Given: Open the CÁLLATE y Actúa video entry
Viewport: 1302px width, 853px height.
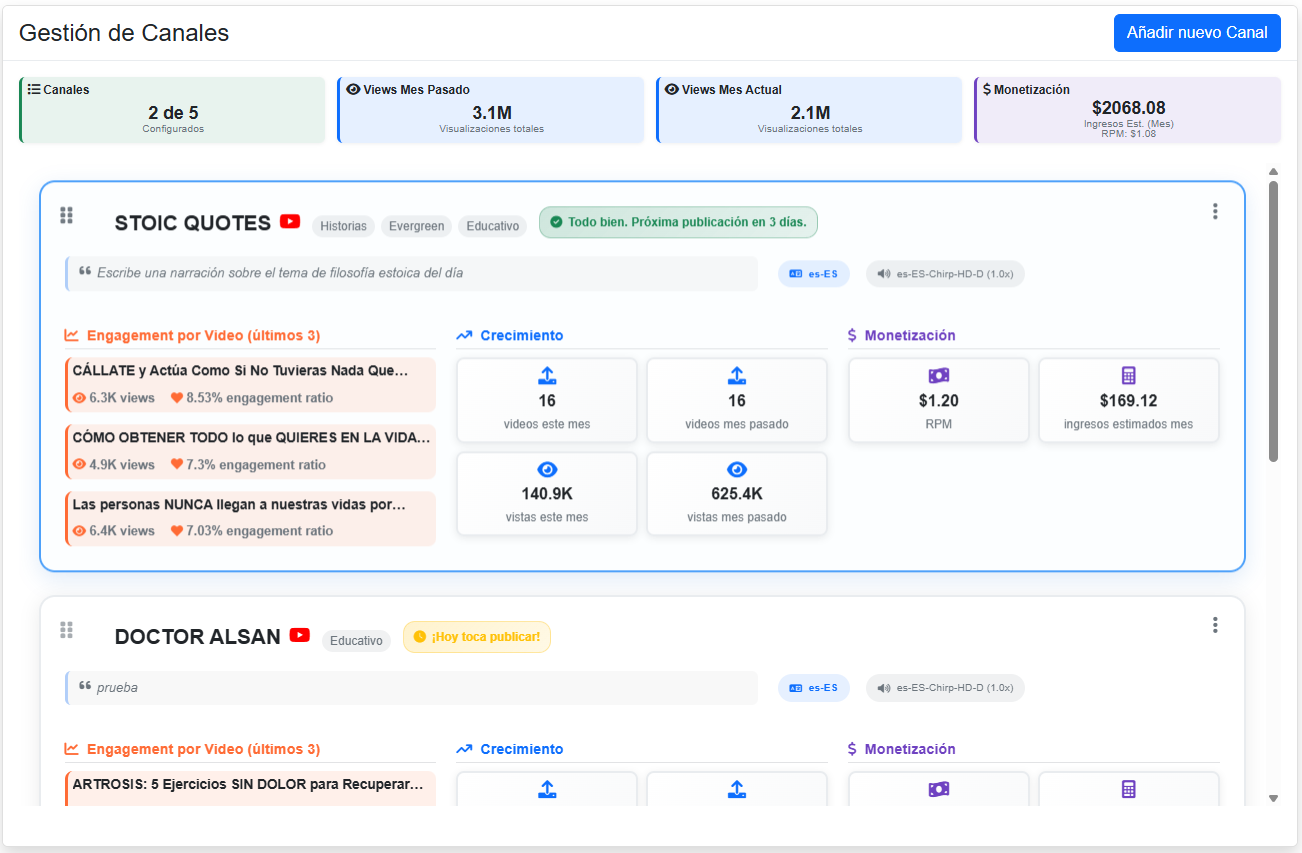Looking at the screenshot, I should 250,384.
